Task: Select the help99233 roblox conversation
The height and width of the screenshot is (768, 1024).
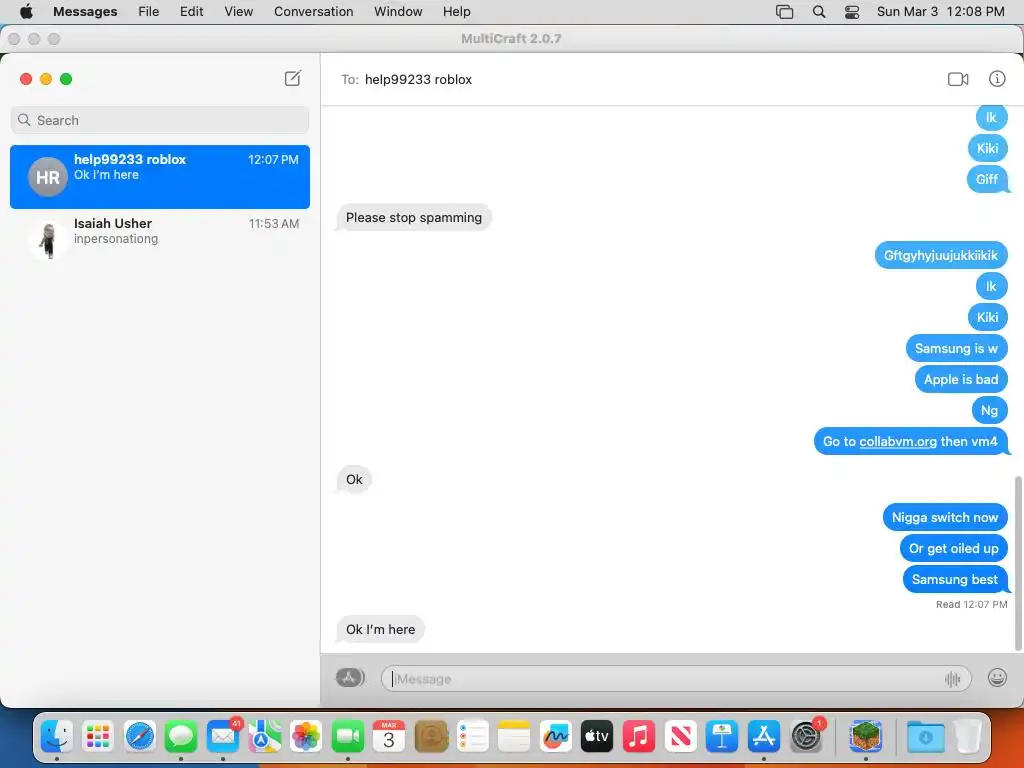Action: [160, 177]
